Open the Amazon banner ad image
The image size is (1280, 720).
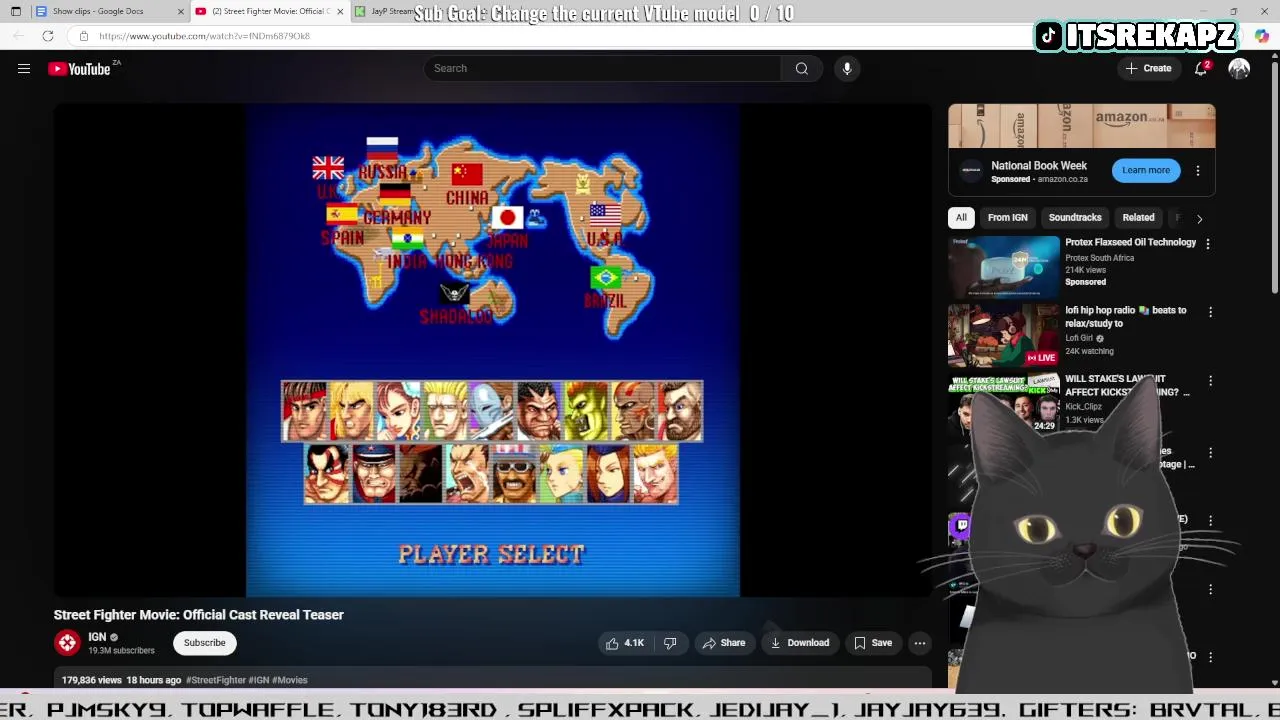coord(1081,126)
